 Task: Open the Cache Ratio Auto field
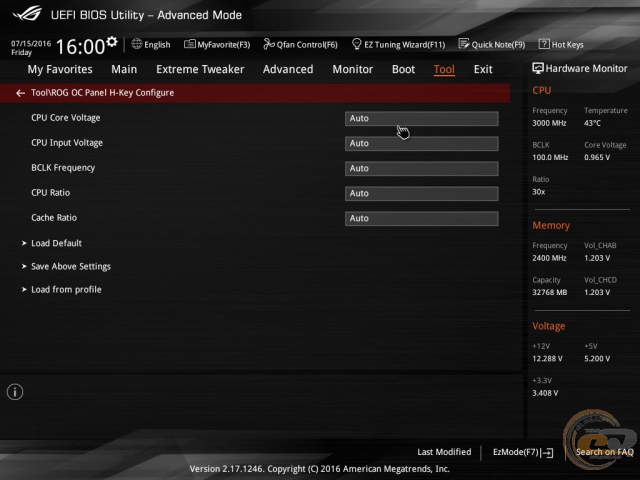coord(422,218)
